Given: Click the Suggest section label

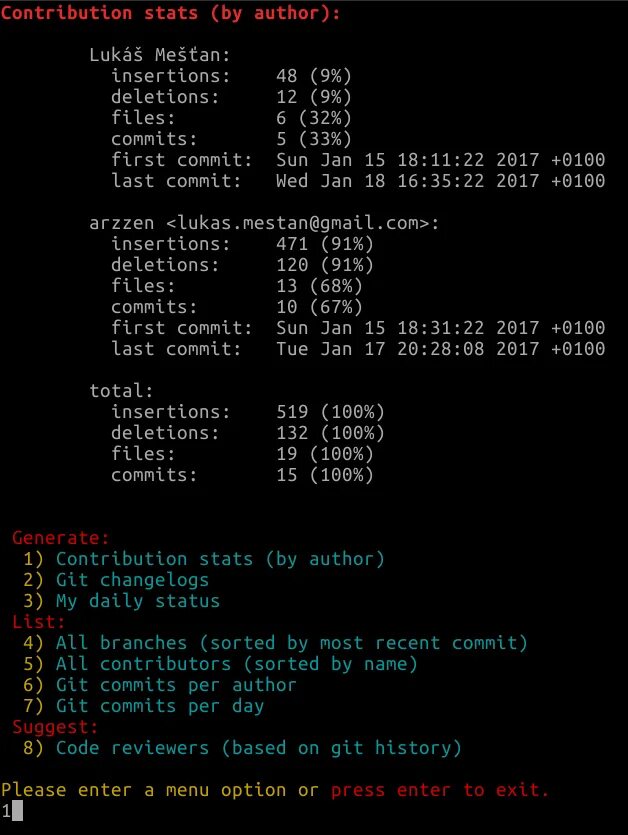Looking at the screenshot, I should click(x=55, y=727).
